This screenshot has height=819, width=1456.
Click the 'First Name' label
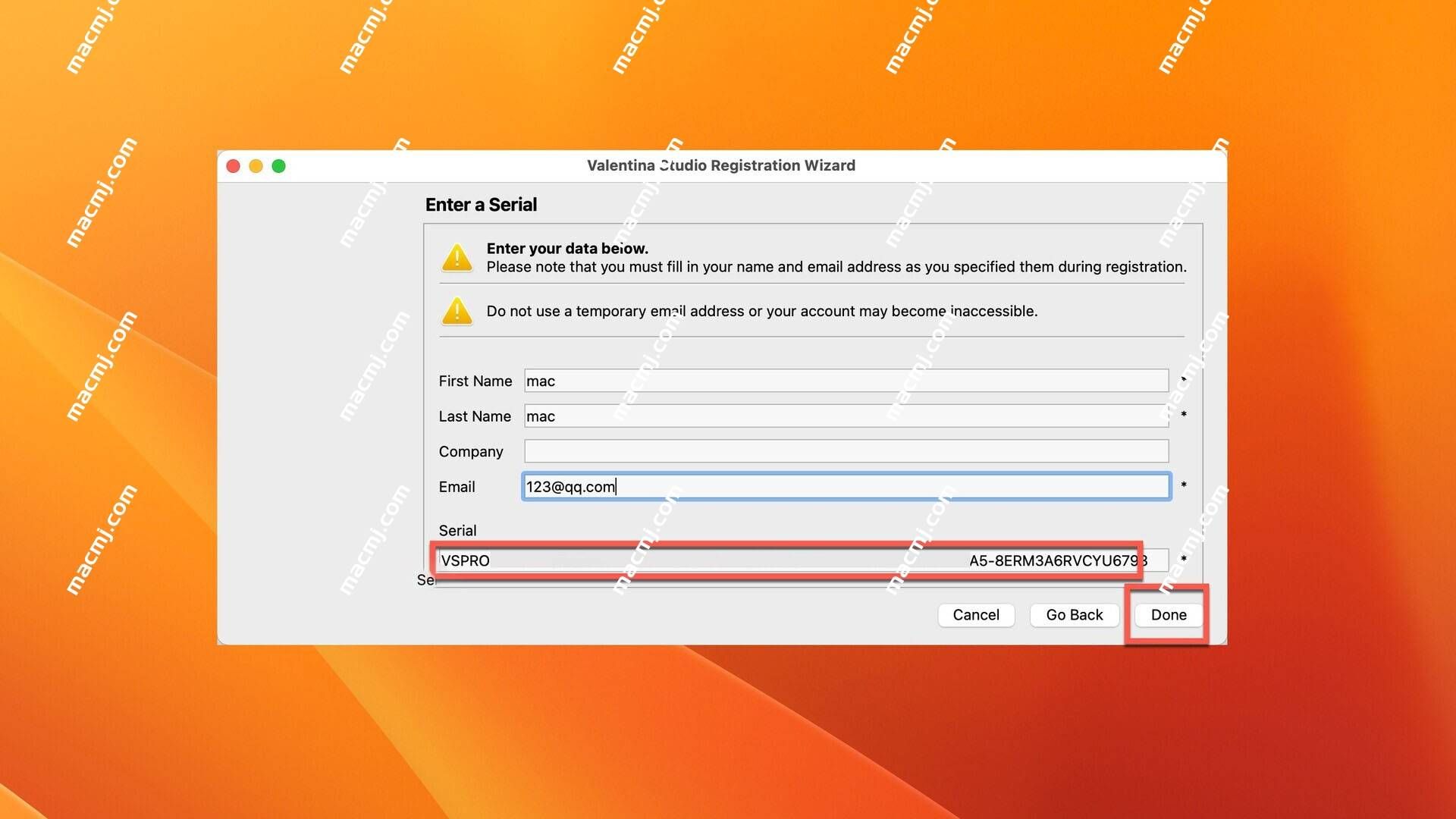pyautogui.click(x=475, y=381)
